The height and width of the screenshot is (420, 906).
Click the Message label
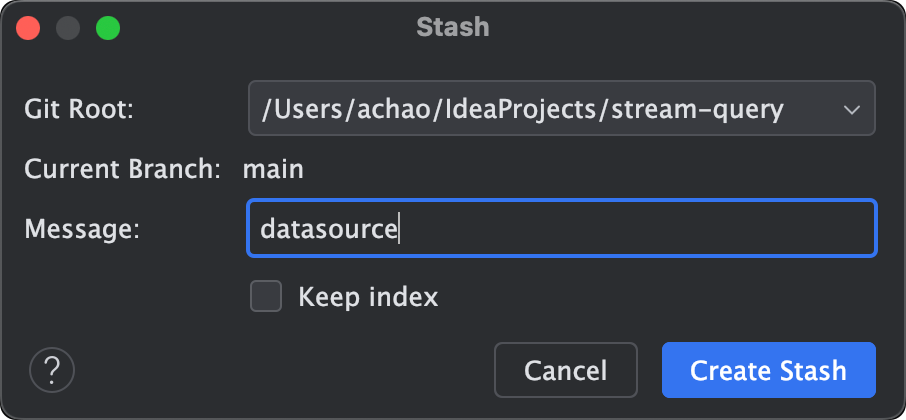81,229
